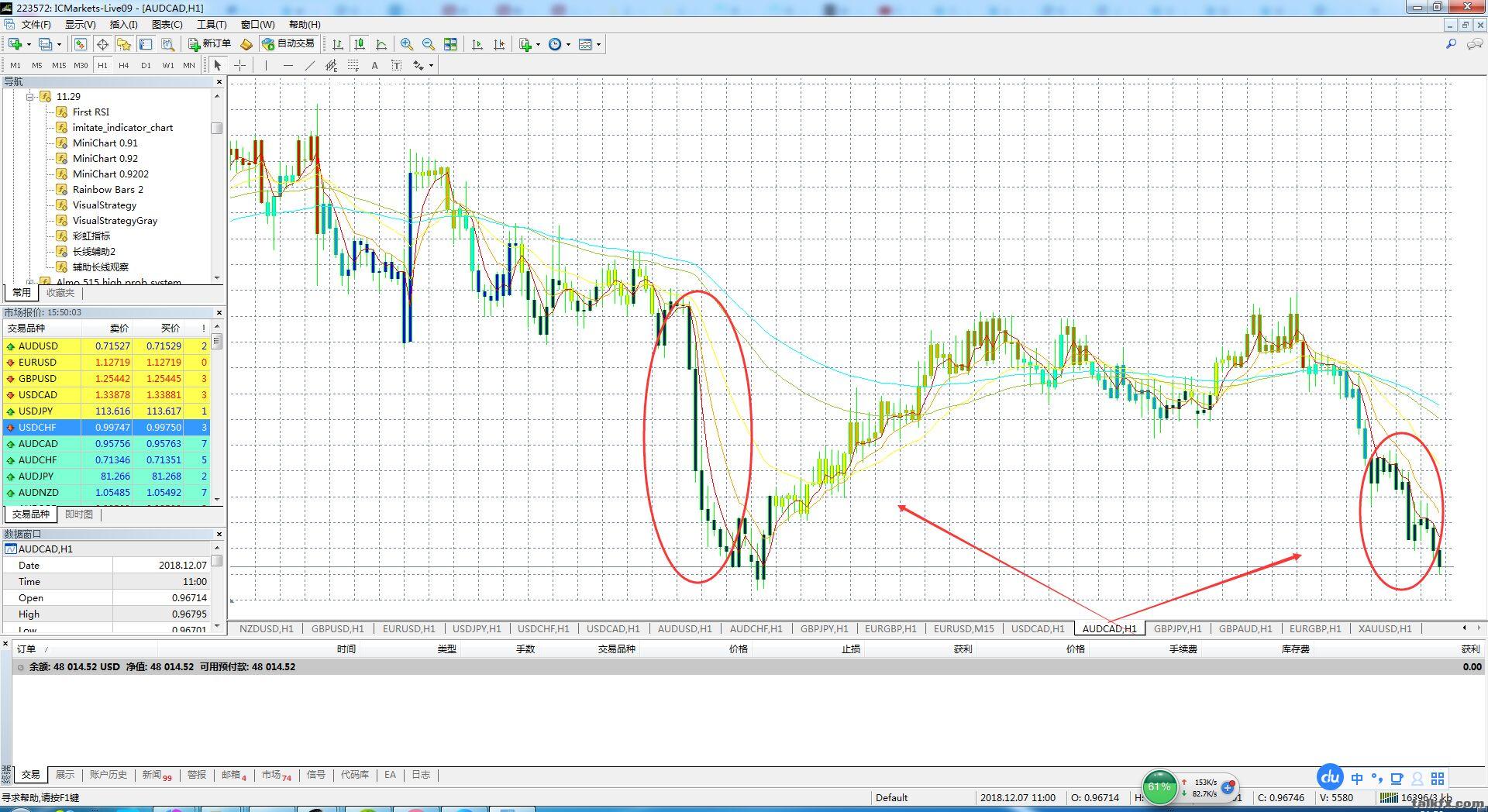
Task: Zoom out on the chart
Action: (429, 44)
